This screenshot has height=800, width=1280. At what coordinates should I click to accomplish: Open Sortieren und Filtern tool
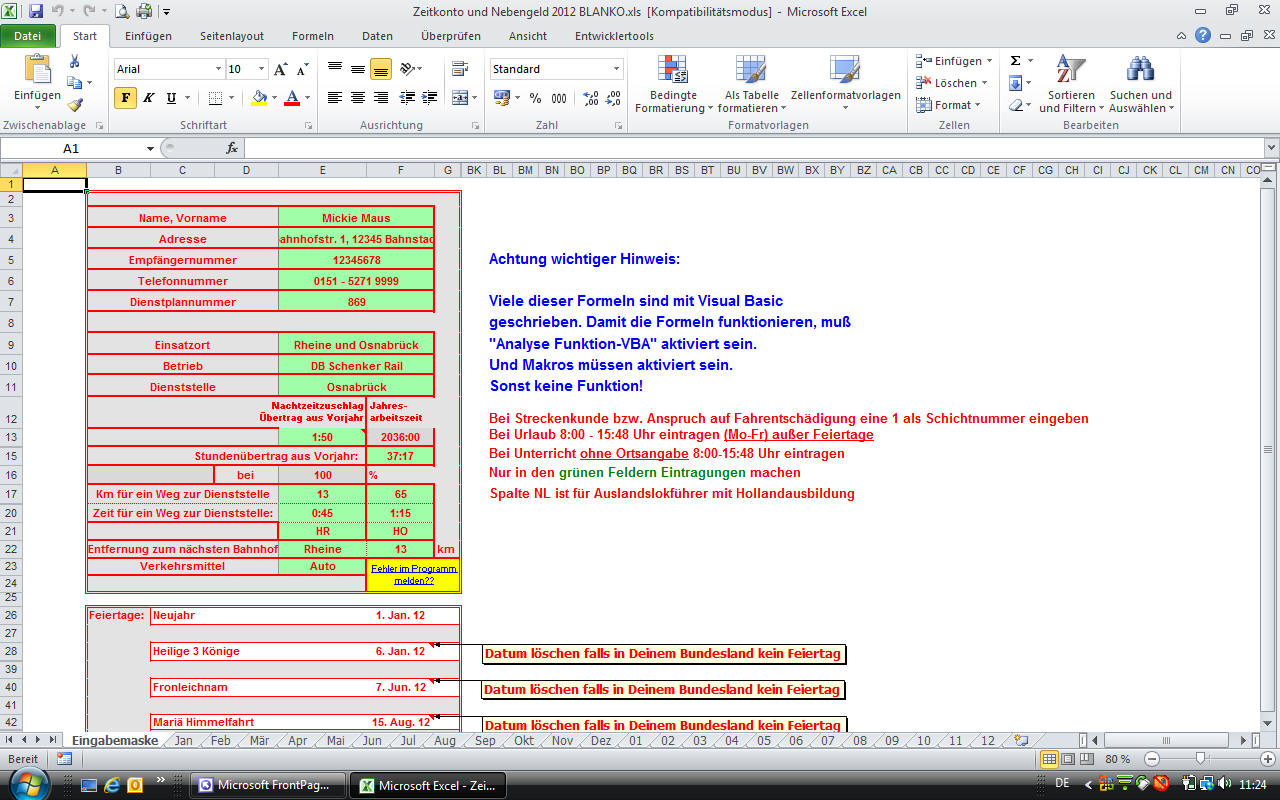tap(1071, 84)
